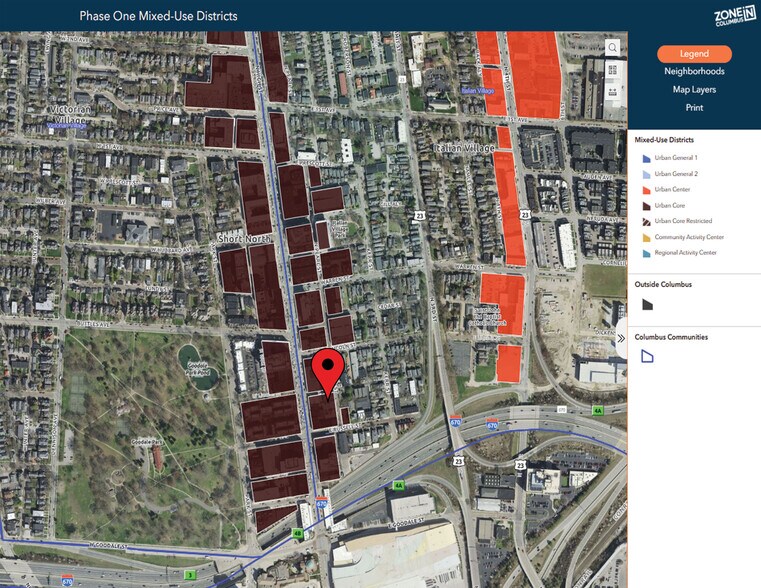761x588 pixels.
Task: Click the Print option
Action: (694, 107)
